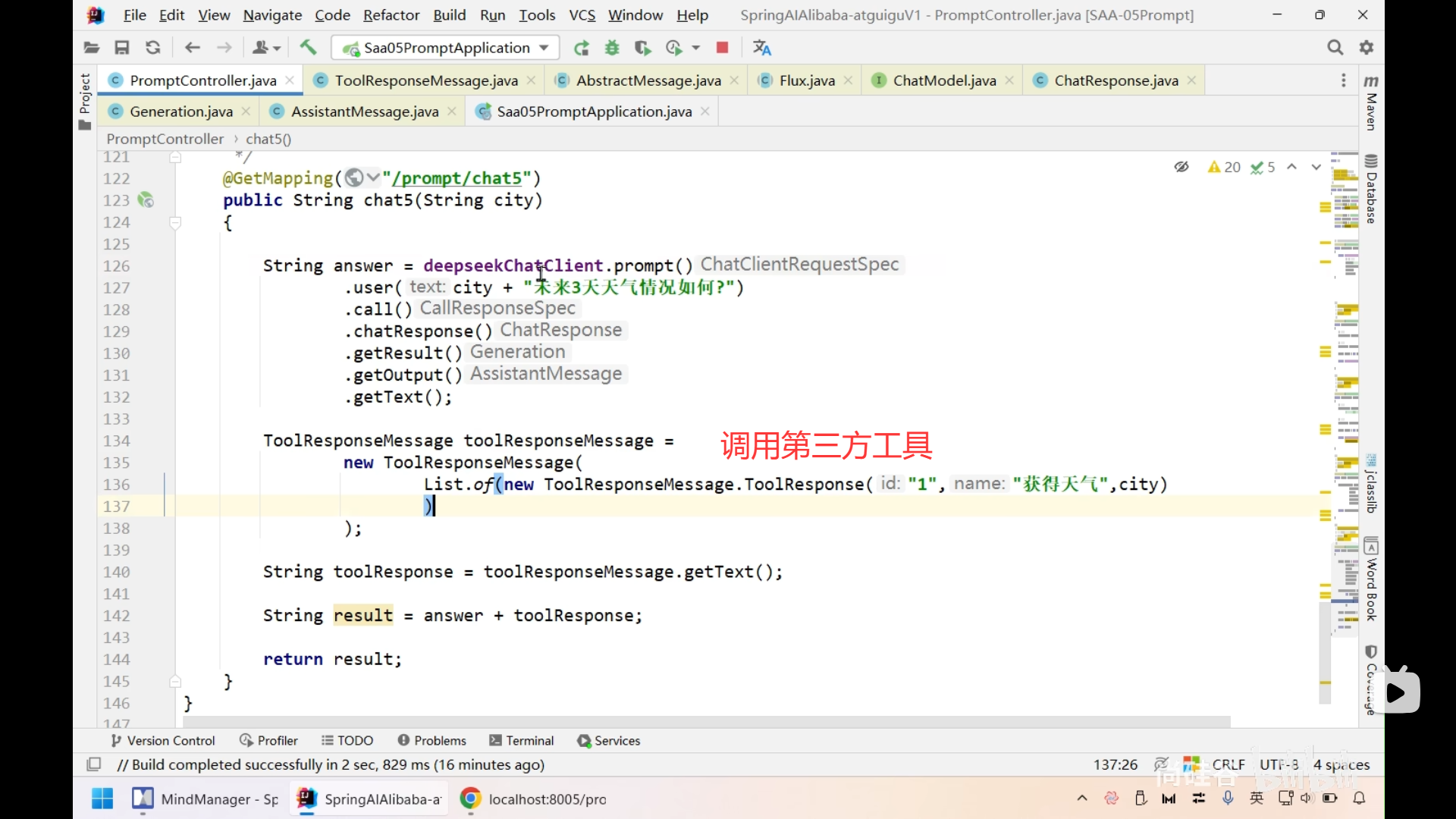Click the UTF-8 encoding status bar widget
The height and width of the screenshot is (819, 1456).
click(1279, 764)
